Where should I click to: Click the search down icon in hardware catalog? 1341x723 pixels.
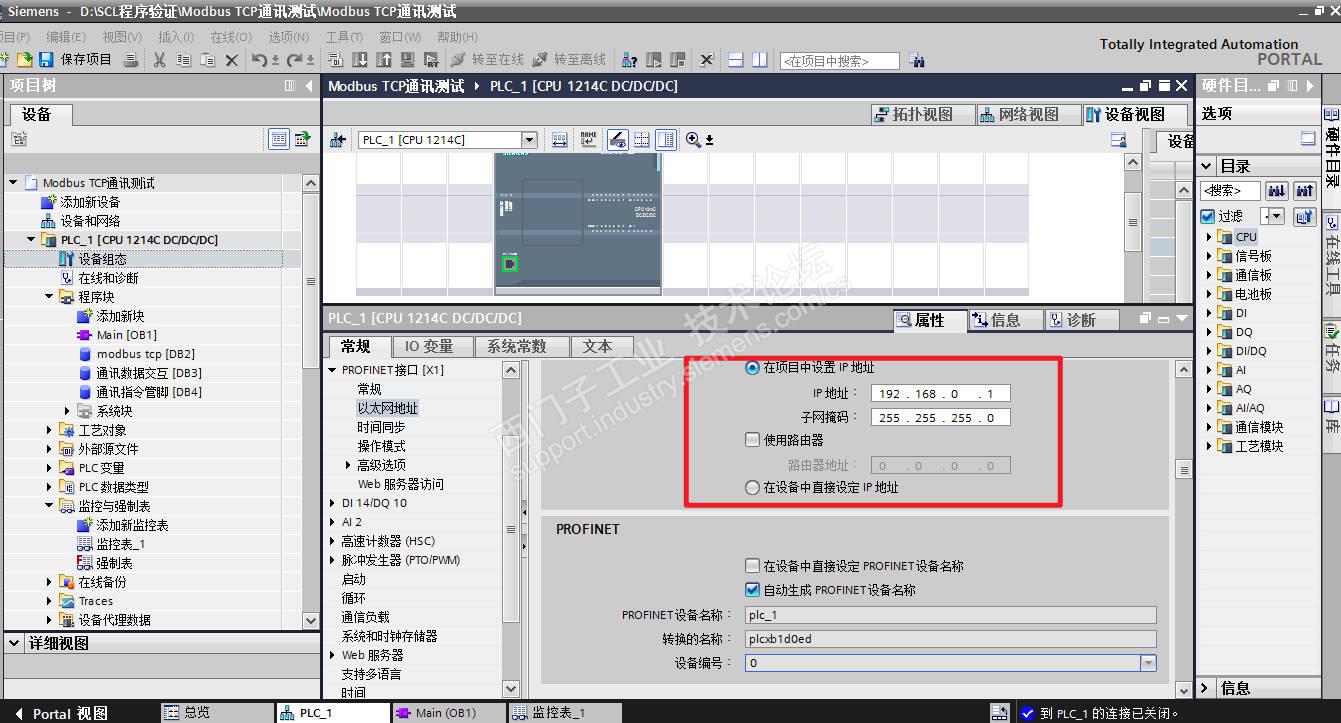[1277, 190]
